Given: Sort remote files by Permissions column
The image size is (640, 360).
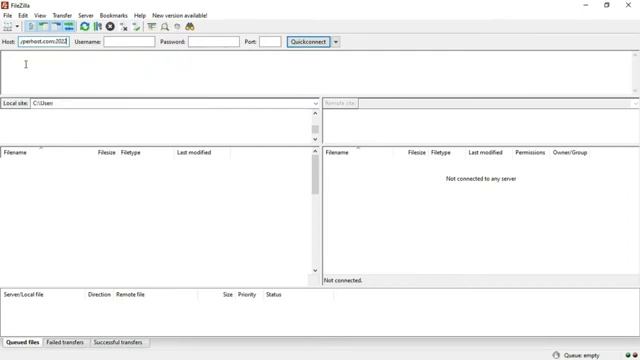Looking at the screenshot, I should click(530, 152).
